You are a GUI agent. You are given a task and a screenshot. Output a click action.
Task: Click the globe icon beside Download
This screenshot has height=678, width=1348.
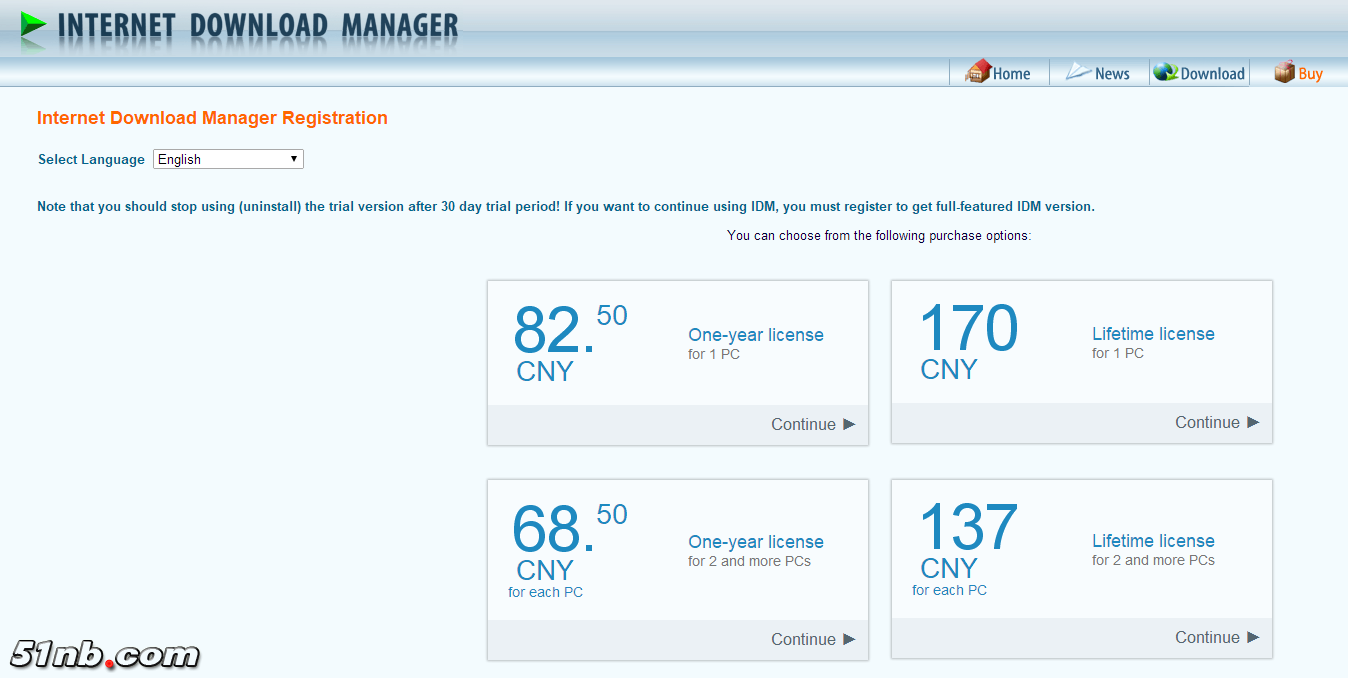click(1165, 72)
